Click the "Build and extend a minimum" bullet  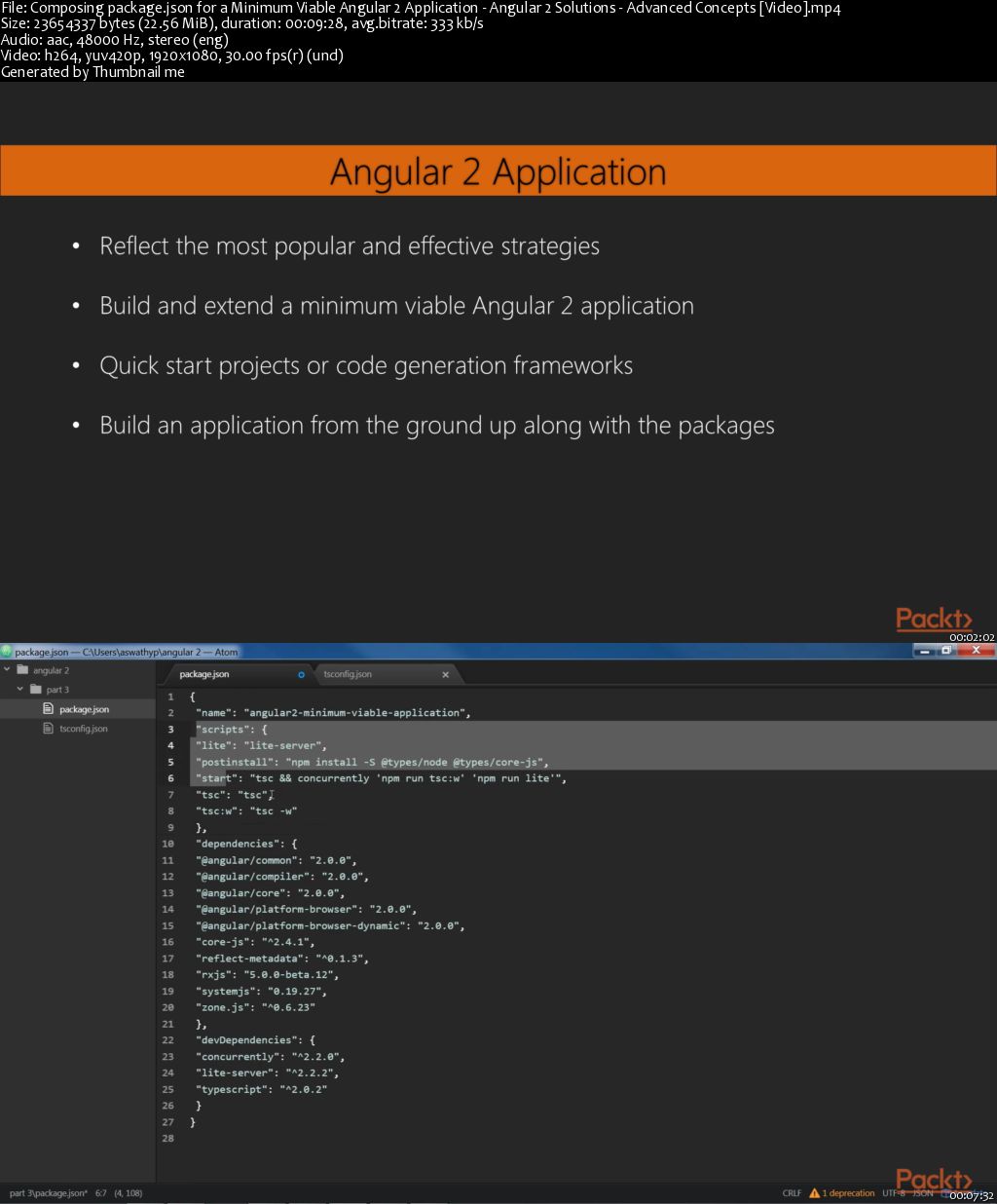[396, 306]
